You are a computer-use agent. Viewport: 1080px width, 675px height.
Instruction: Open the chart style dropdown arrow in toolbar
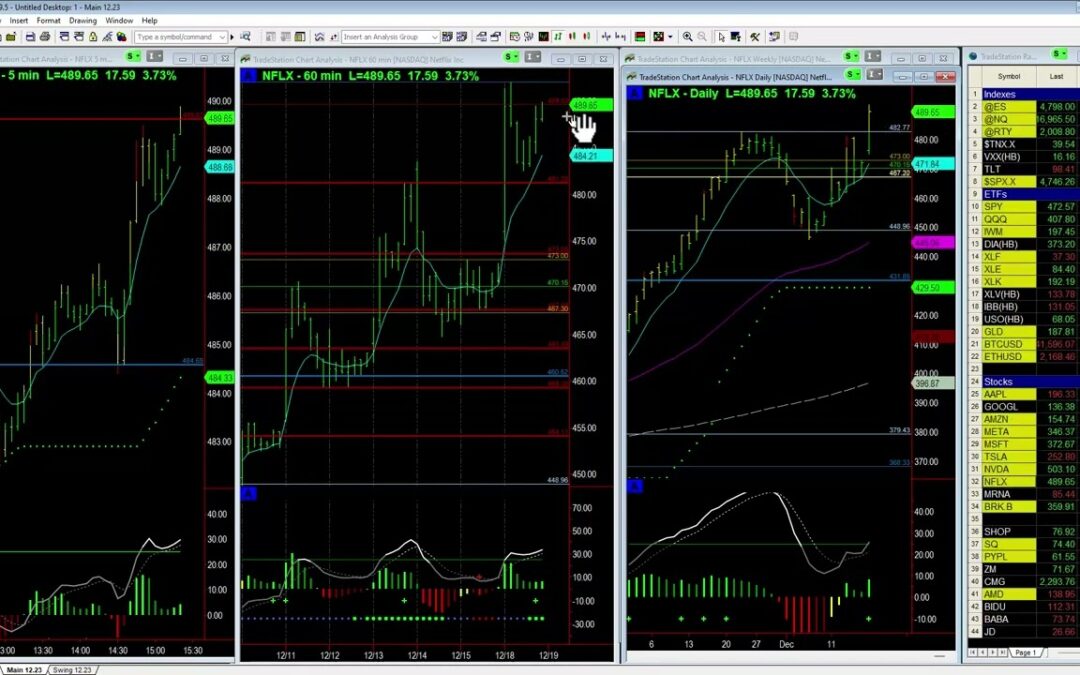coord(670,37)
